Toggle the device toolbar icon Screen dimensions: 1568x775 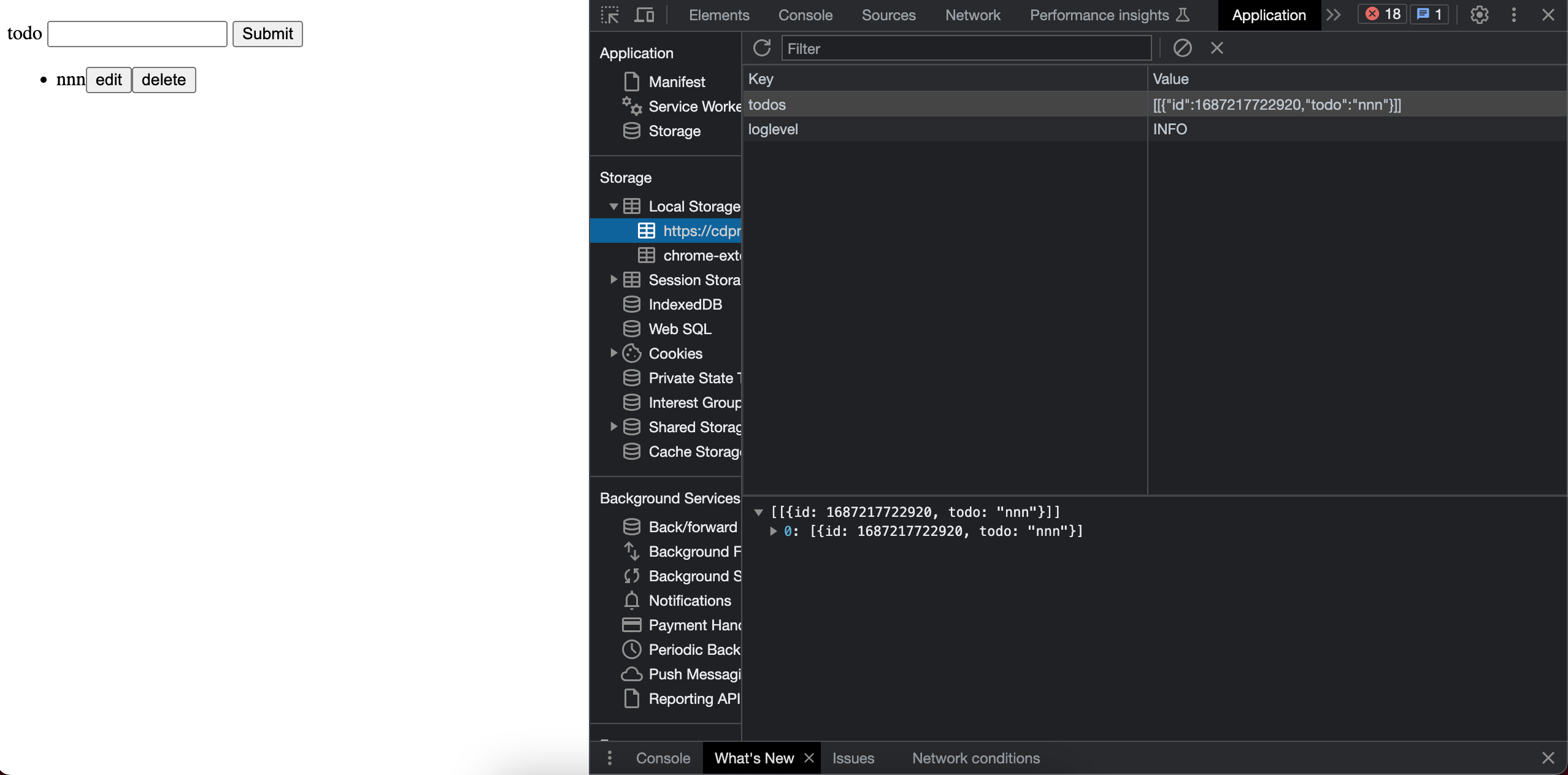pyautogui.click(x=644, y=15)
